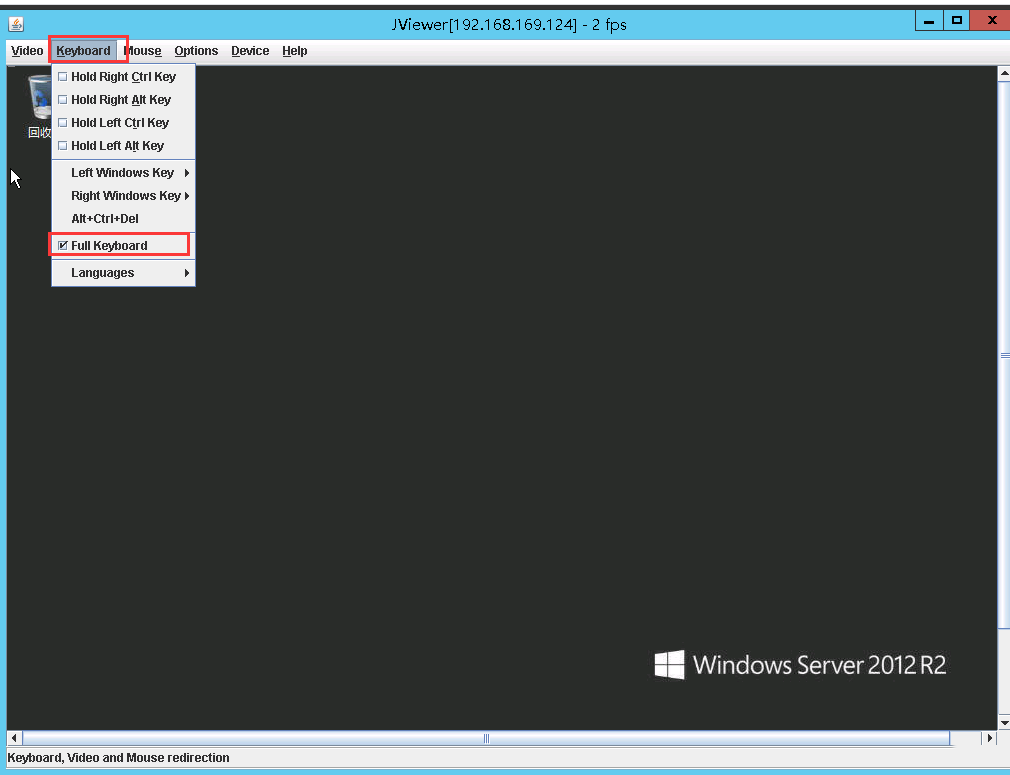The image size is (1010, 775).
Task: Open the Mouse menu
Action: coord(142,51)
